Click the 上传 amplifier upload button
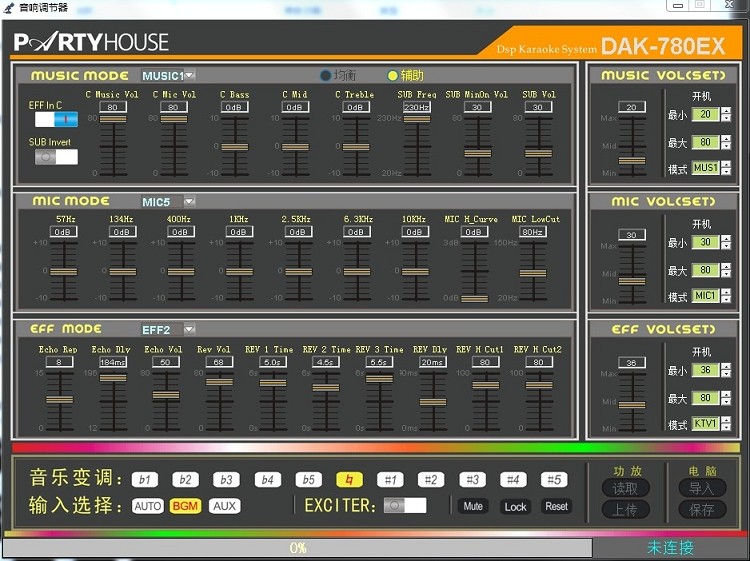This screenshot has width=750, height=561. (x=625, y=510)
